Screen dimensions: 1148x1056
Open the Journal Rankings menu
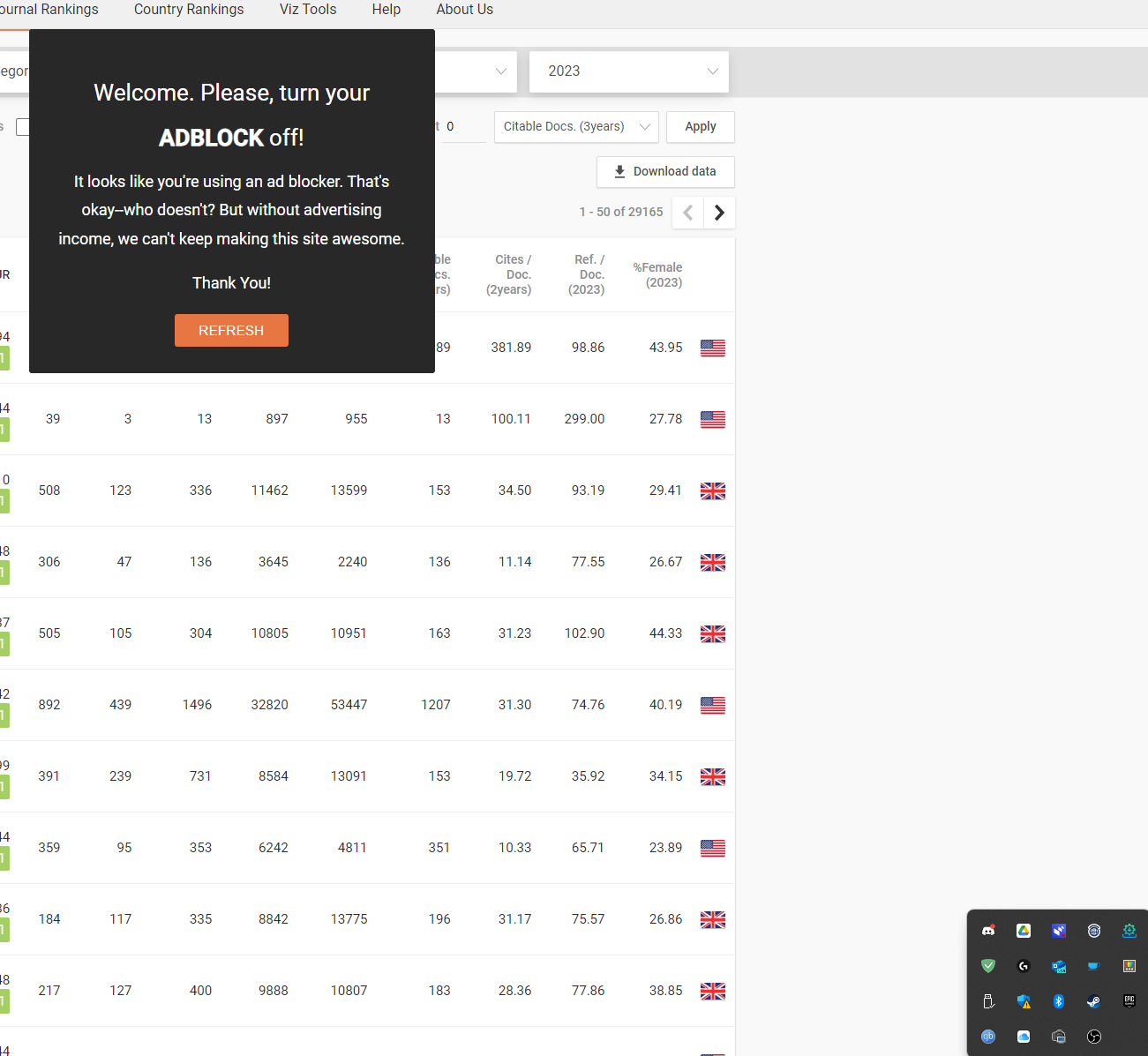click(x=49, y=10)
